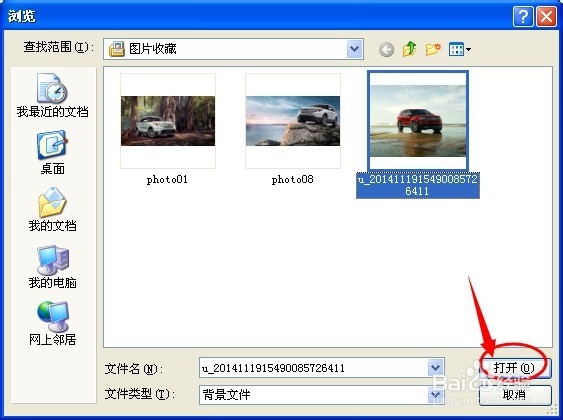Expand the 文件名 dropdown arrow
Screen dimensions: 563x420
point(435,367)
